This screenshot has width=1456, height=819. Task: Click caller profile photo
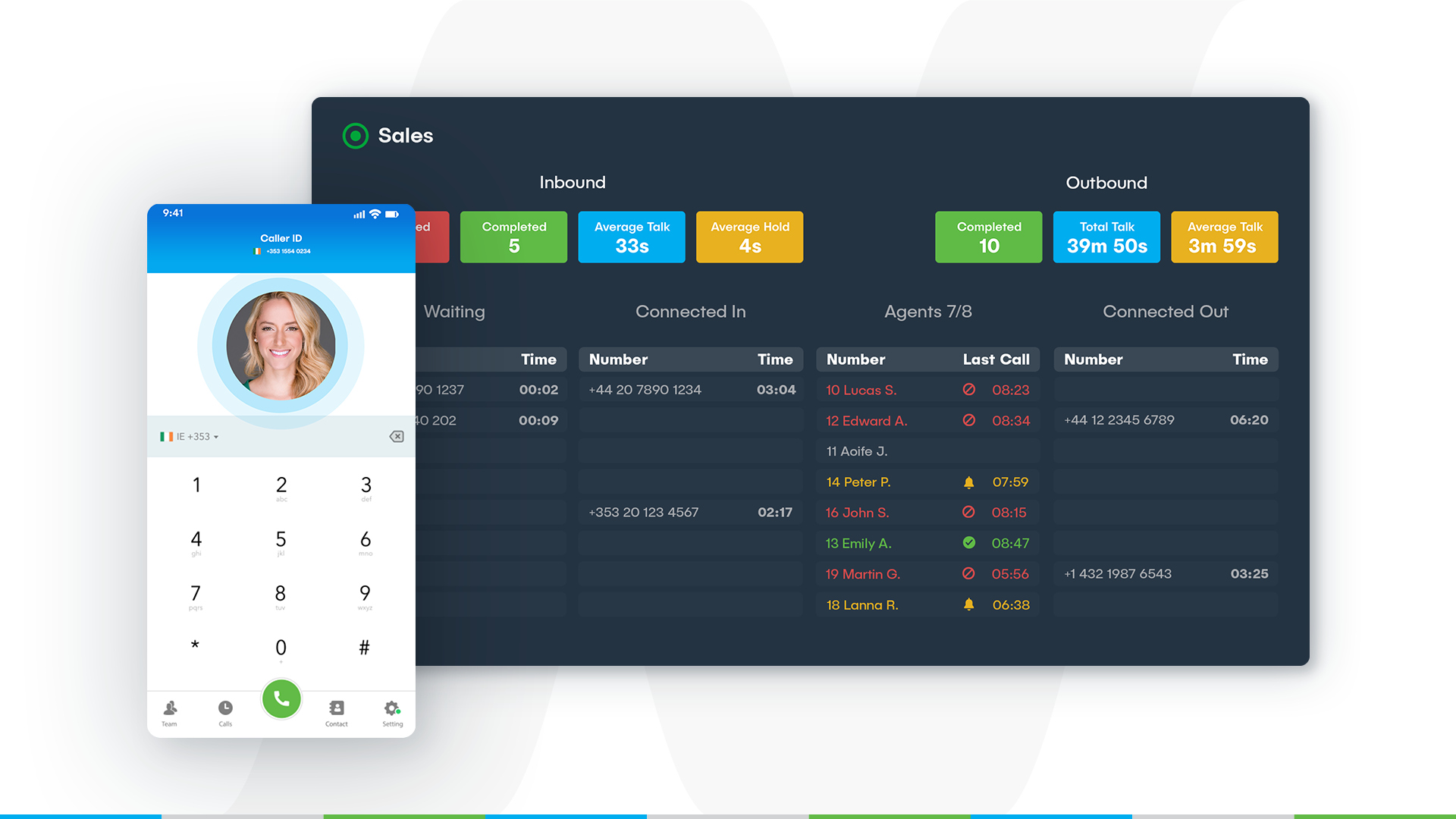click(x=281, y=346)
